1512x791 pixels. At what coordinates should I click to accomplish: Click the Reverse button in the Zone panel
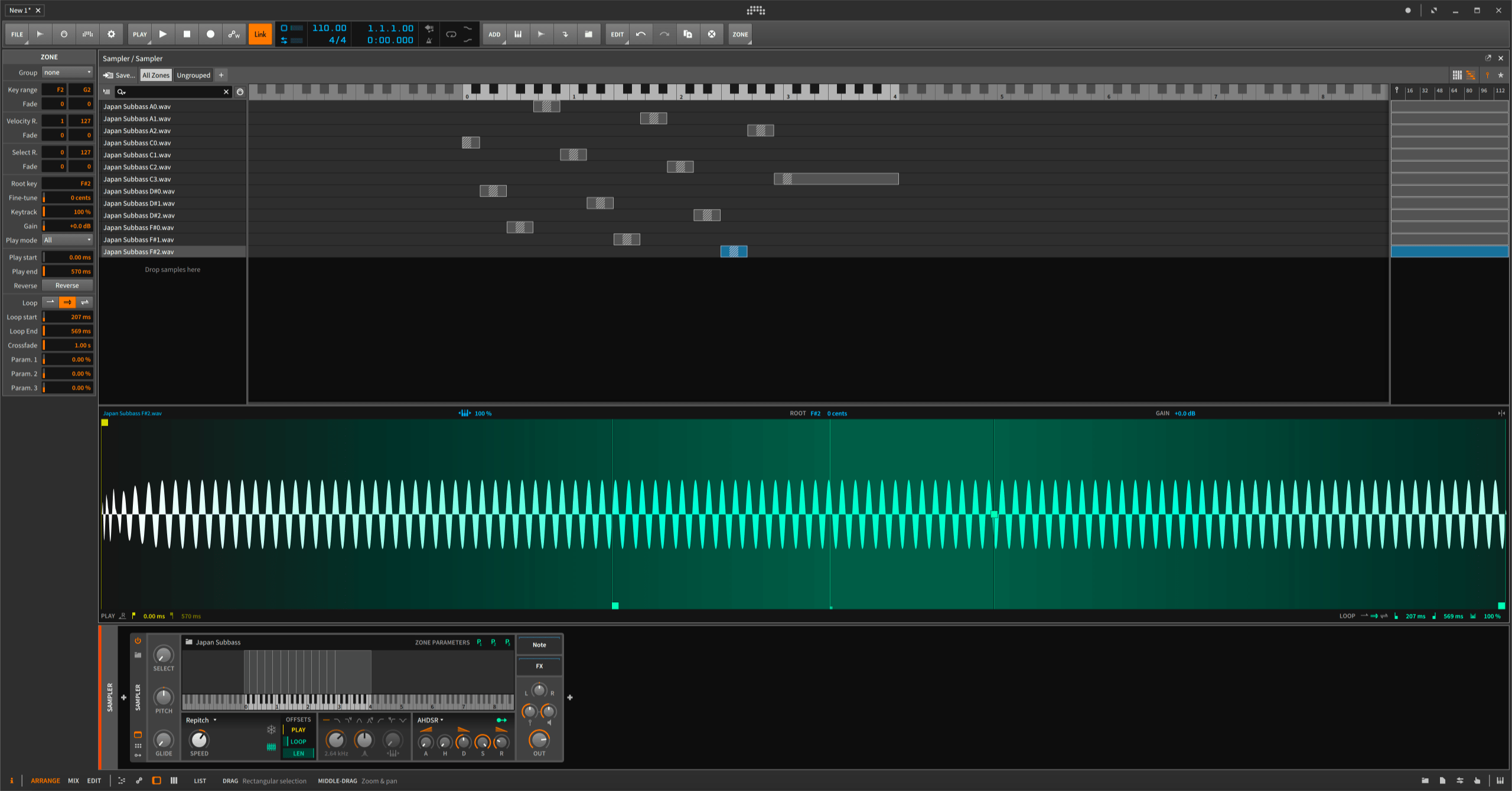click(67, 285)
